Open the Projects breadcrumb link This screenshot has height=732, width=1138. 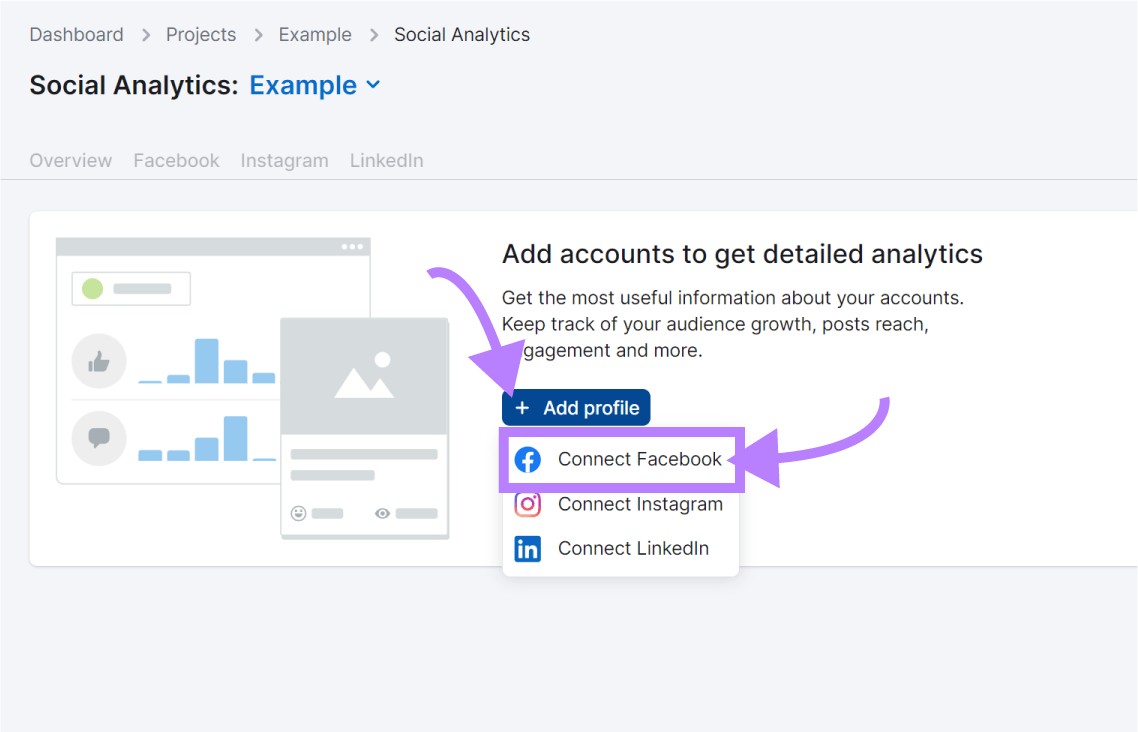[201, 34]
